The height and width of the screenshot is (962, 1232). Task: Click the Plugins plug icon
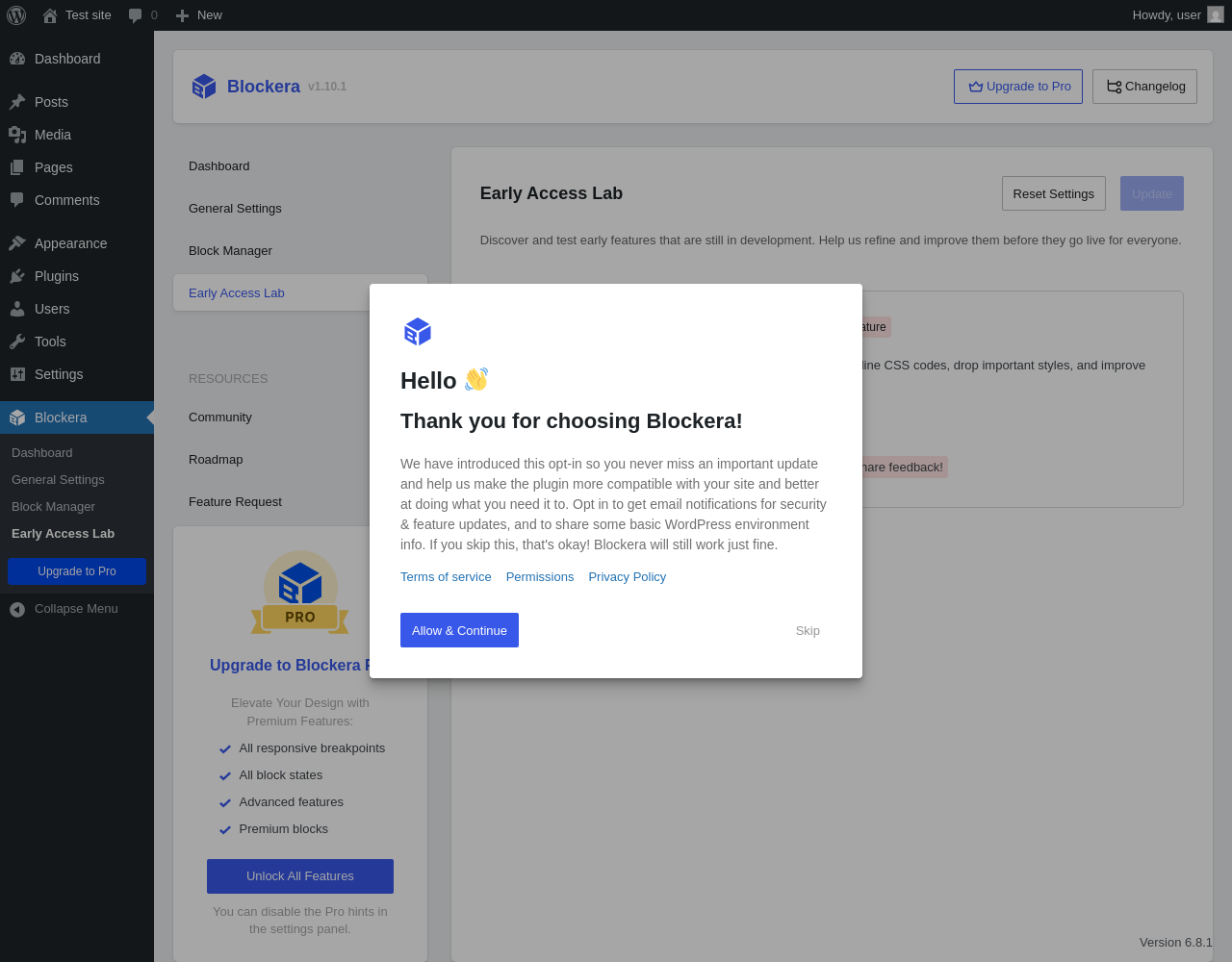click(17, 276)
